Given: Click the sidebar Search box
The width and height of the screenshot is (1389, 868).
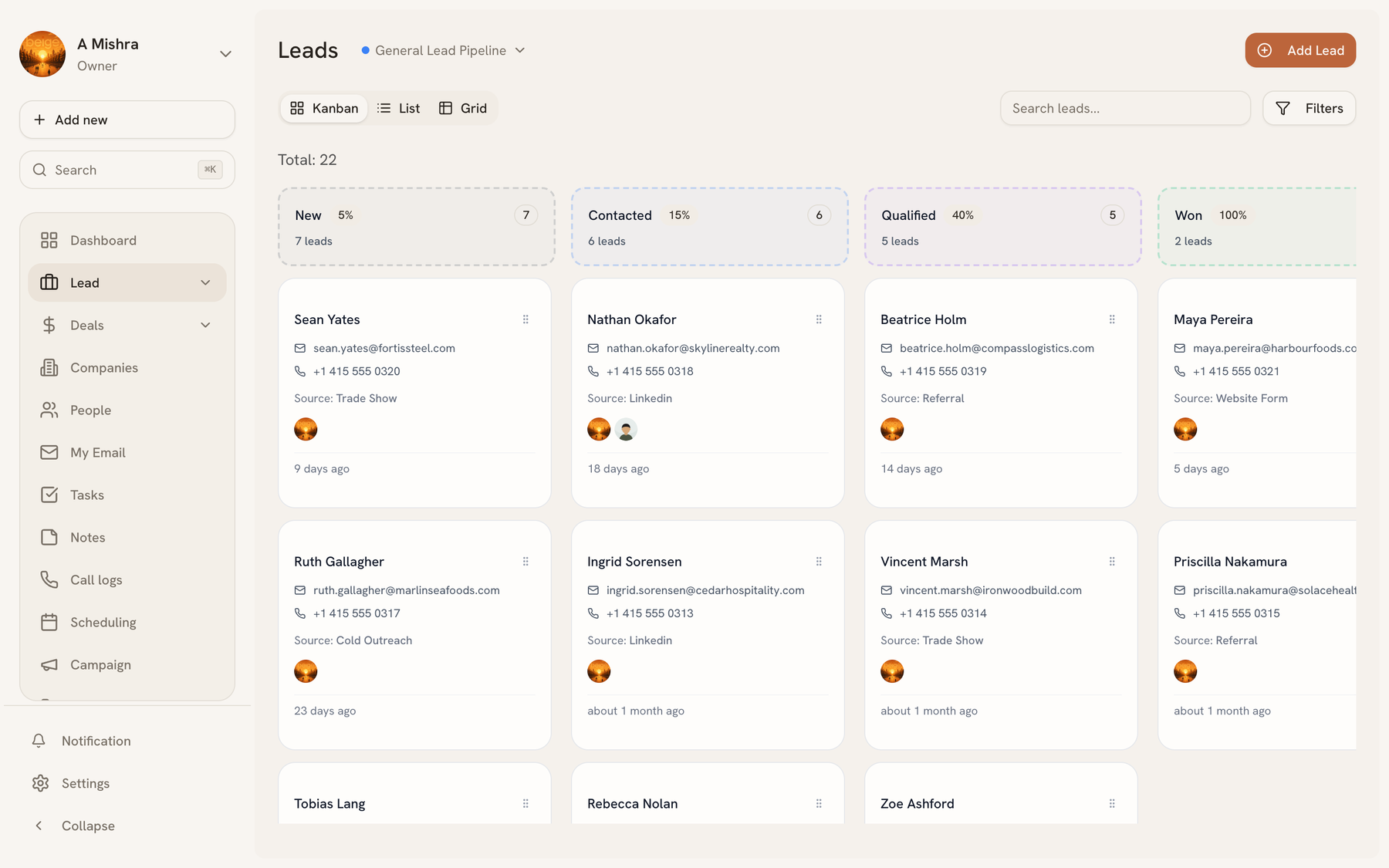Looking at the screenshot, I should click(x=127, y=170).
